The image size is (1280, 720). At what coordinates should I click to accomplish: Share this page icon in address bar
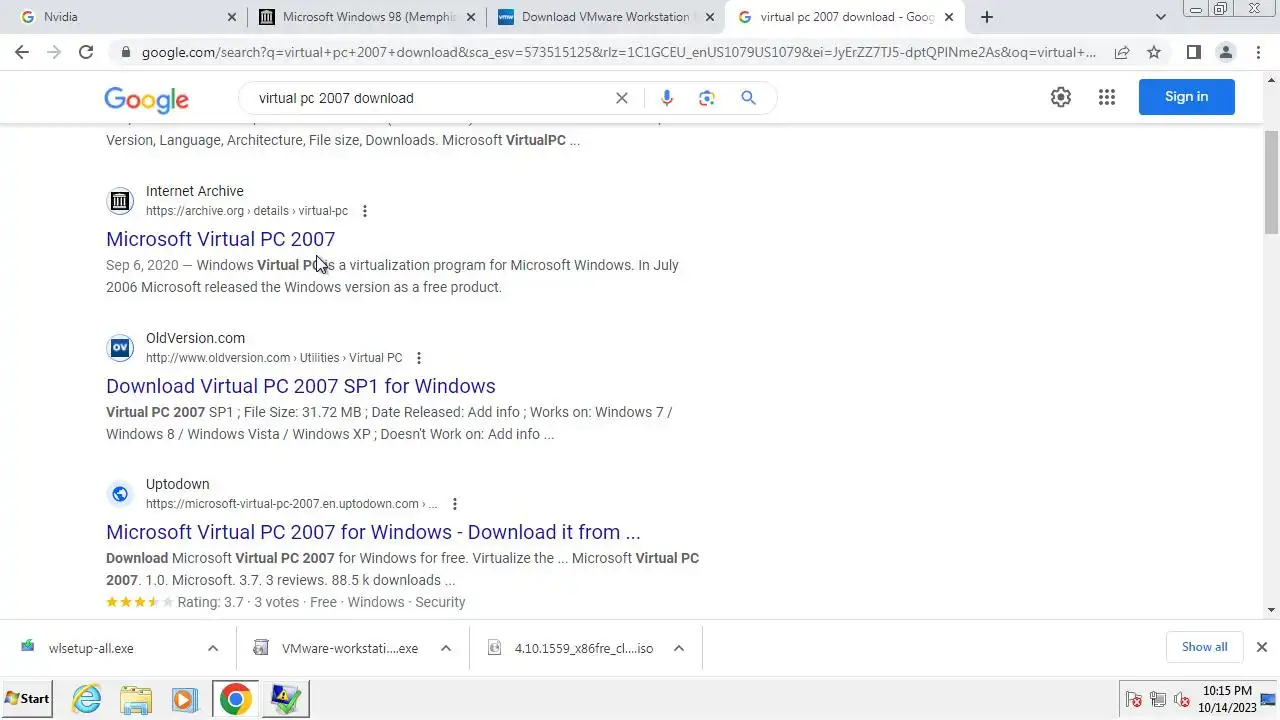[1122, 52]
